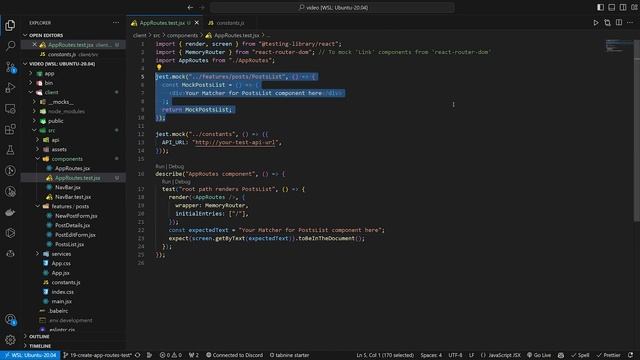The image size is (640, 360).
Task: Toggle the bottom Panel
Action: tap(611, 7)
